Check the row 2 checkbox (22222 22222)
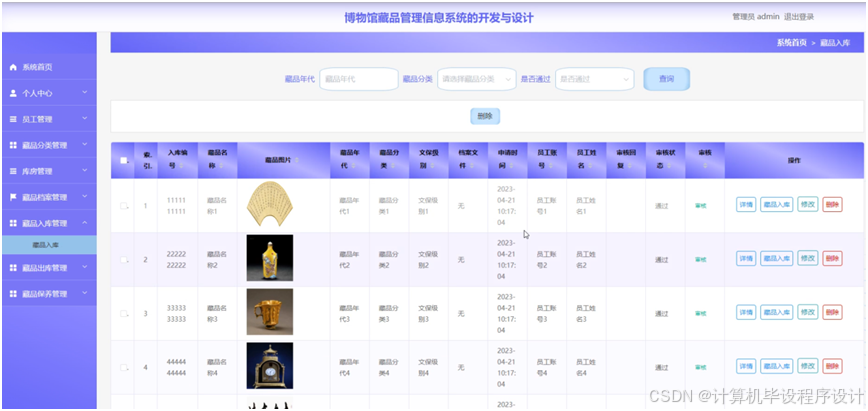 pyautogui.click(x=123, y=259)
